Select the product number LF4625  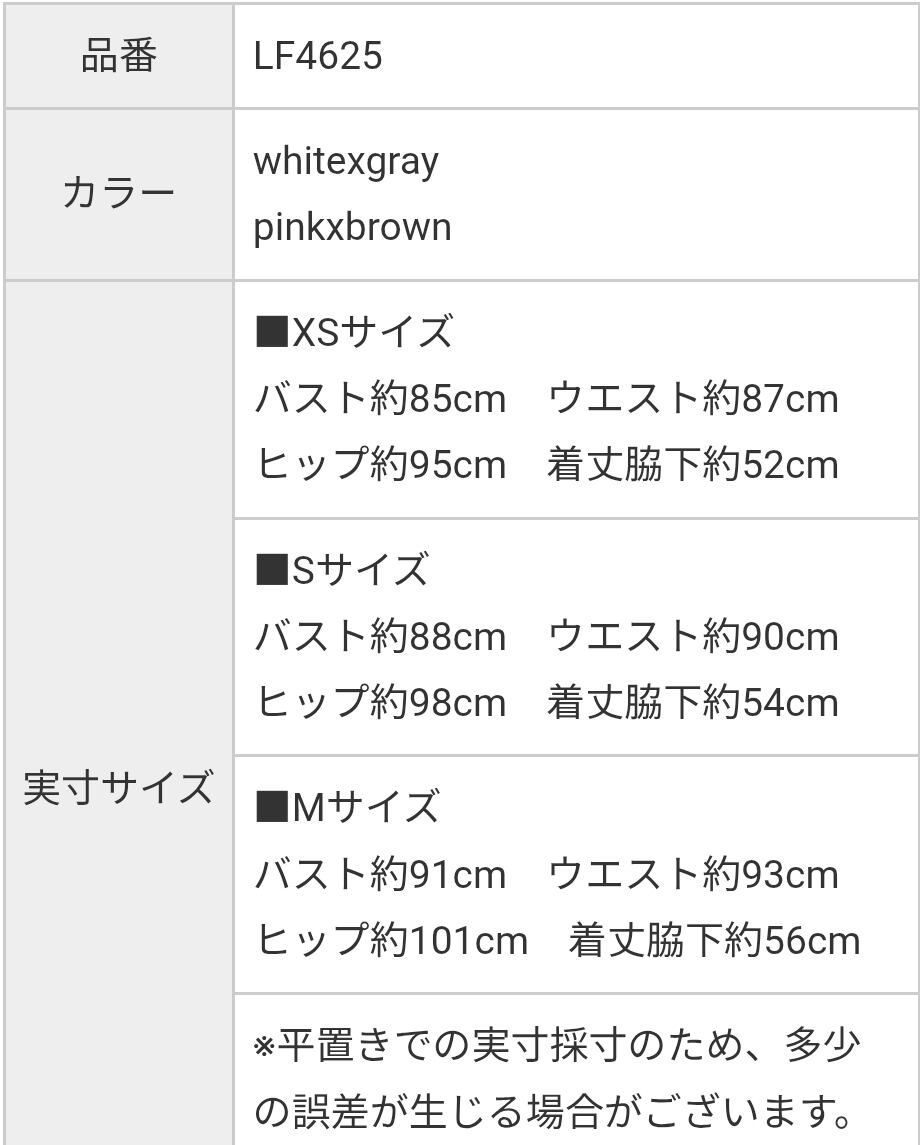[318, 56]
